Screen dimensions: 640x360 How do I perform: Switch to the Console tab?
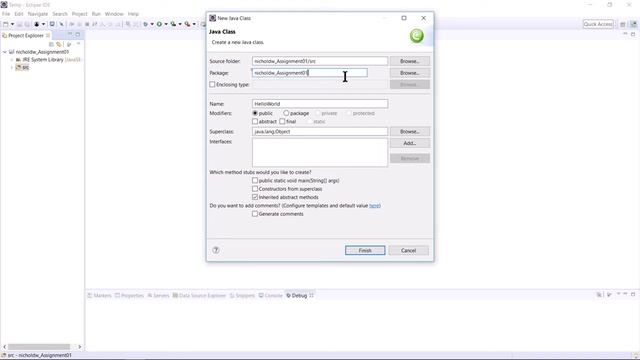[x=271, y=296]
